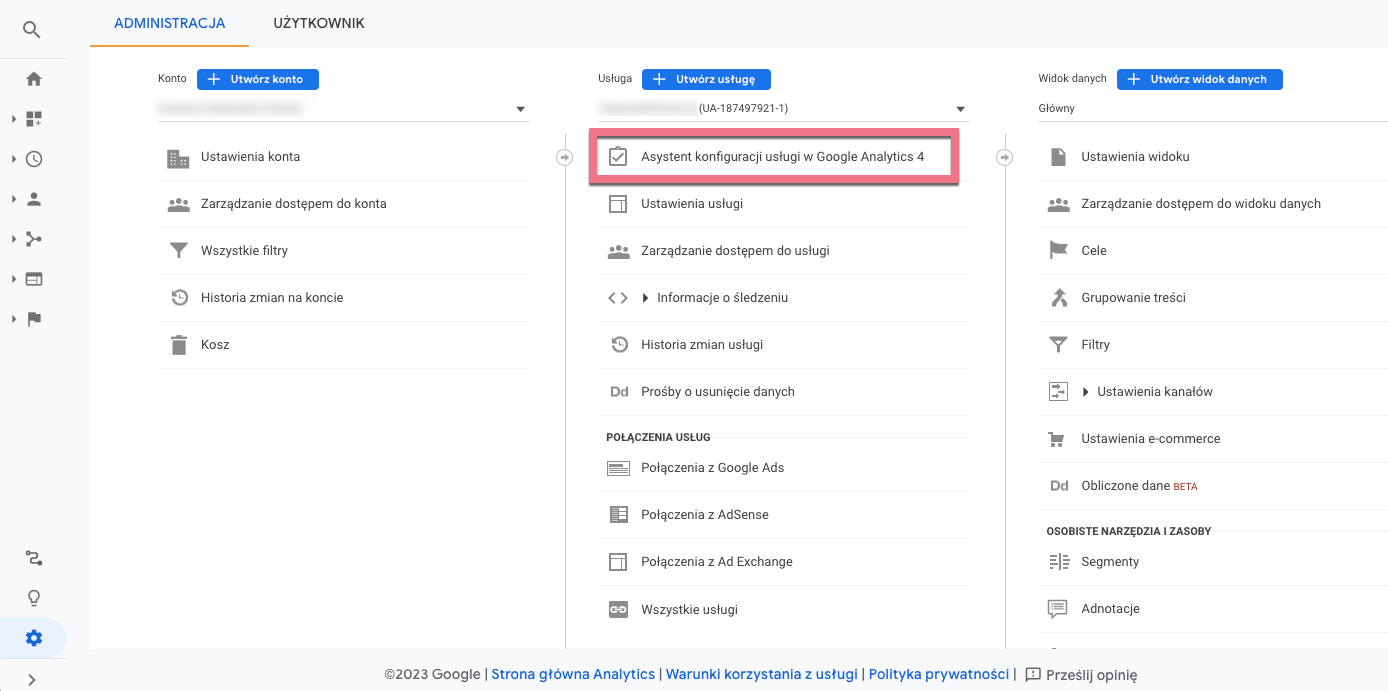Image resolution: width=1388 pixels, height=691 pixels.
Task: Click the Attribution path icon in sidebar
Action: click(34, 558)
